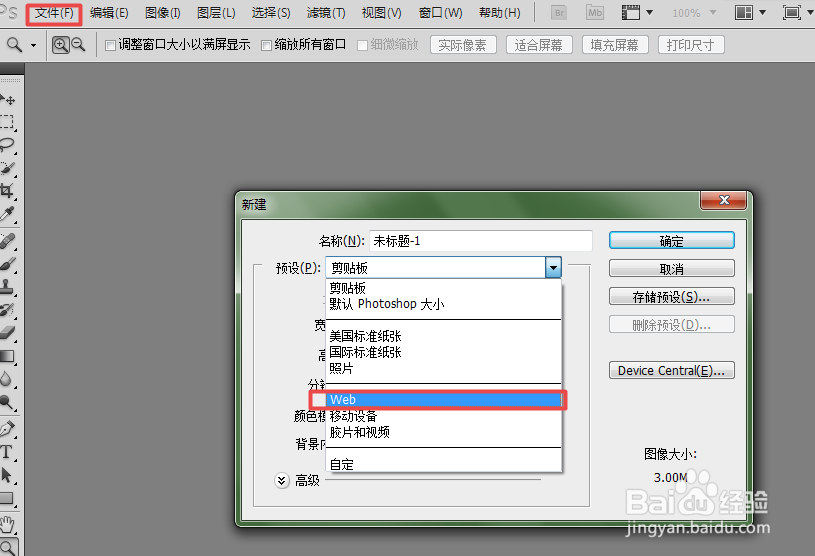Confirm the new document dialog

point(672,241)
